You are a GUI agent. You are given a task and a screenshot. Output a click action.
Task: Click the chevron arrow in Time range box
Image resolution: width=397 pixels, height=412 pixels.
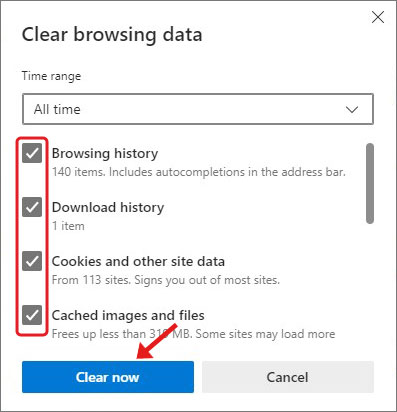click(x=352, y=109)
